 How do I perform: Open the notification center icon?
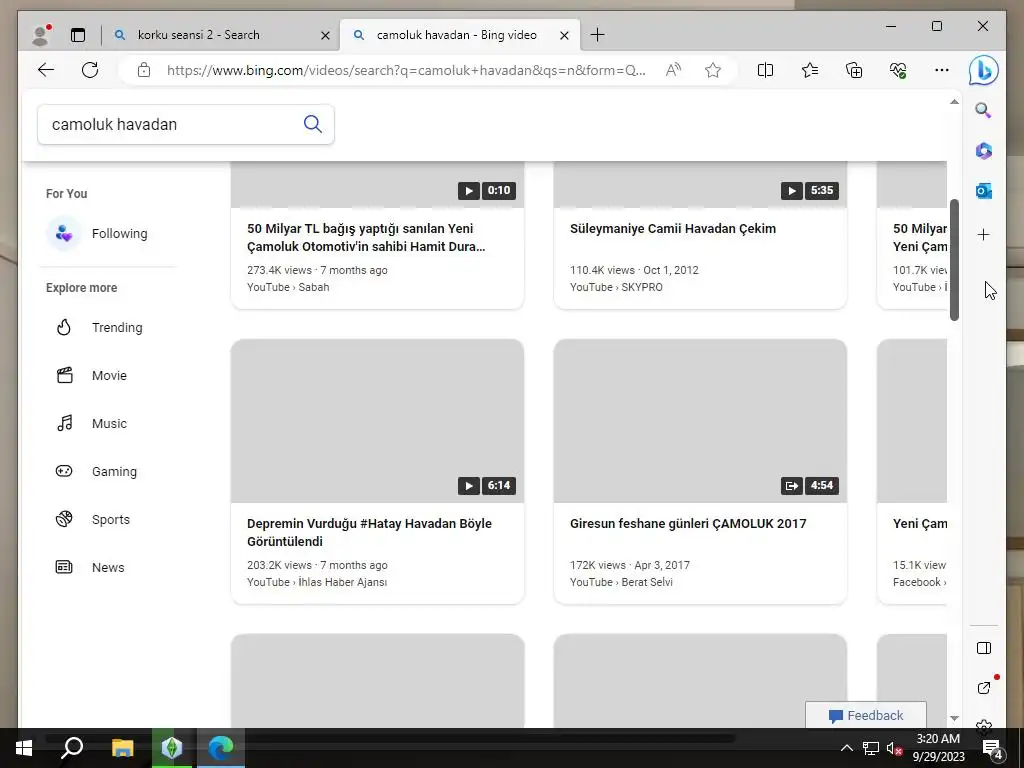pos(993,748)
